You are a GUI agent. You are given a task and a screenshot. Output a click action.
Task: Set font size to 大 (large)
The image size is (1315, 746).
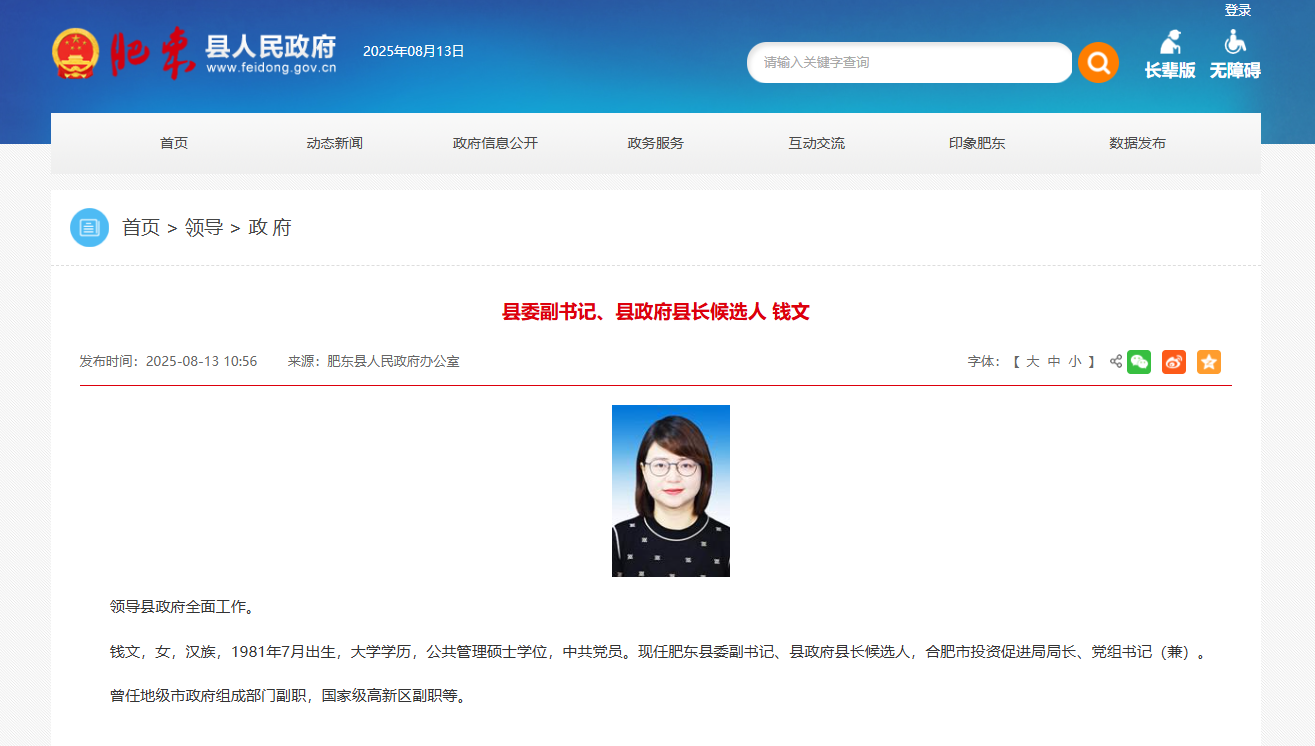click(x=1033, y=362)
